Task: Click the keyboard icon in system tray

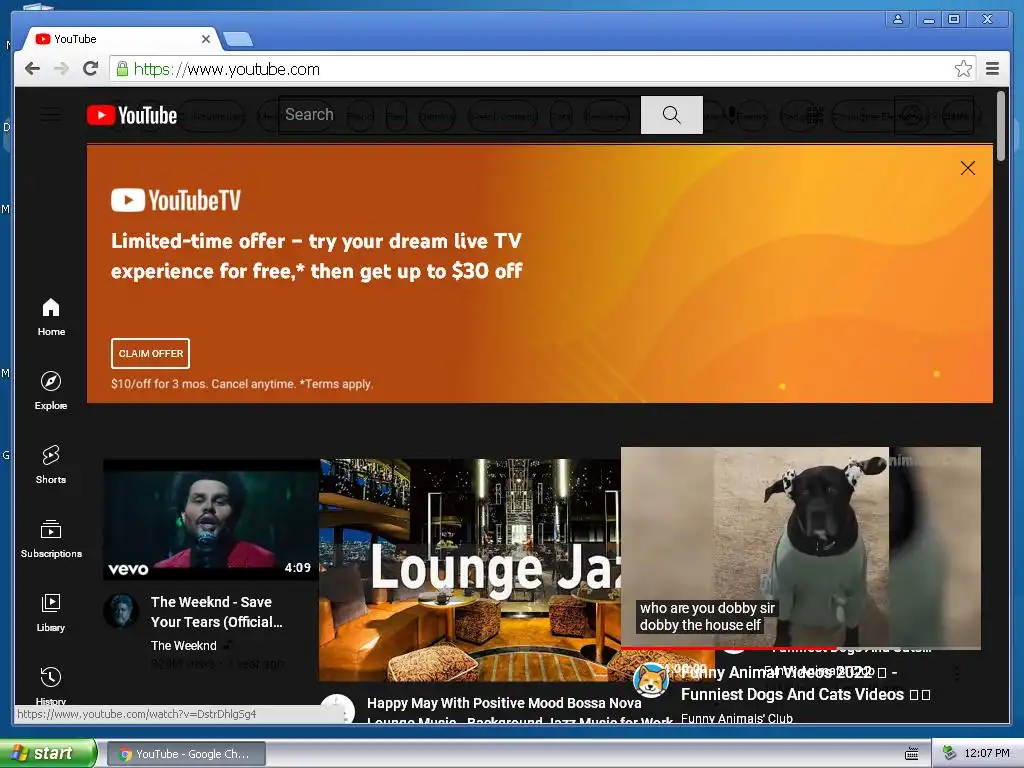Action: [912, 754]
